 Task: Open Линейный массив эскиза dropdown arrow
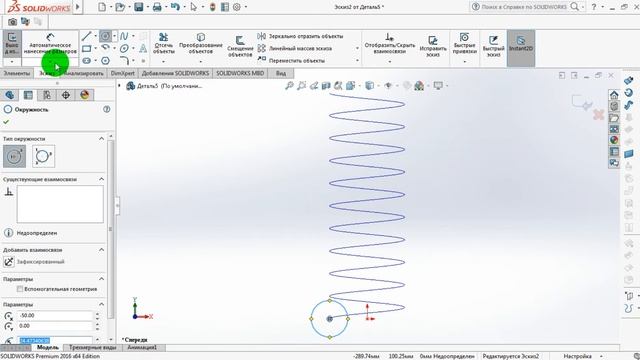tap(358, 49)
